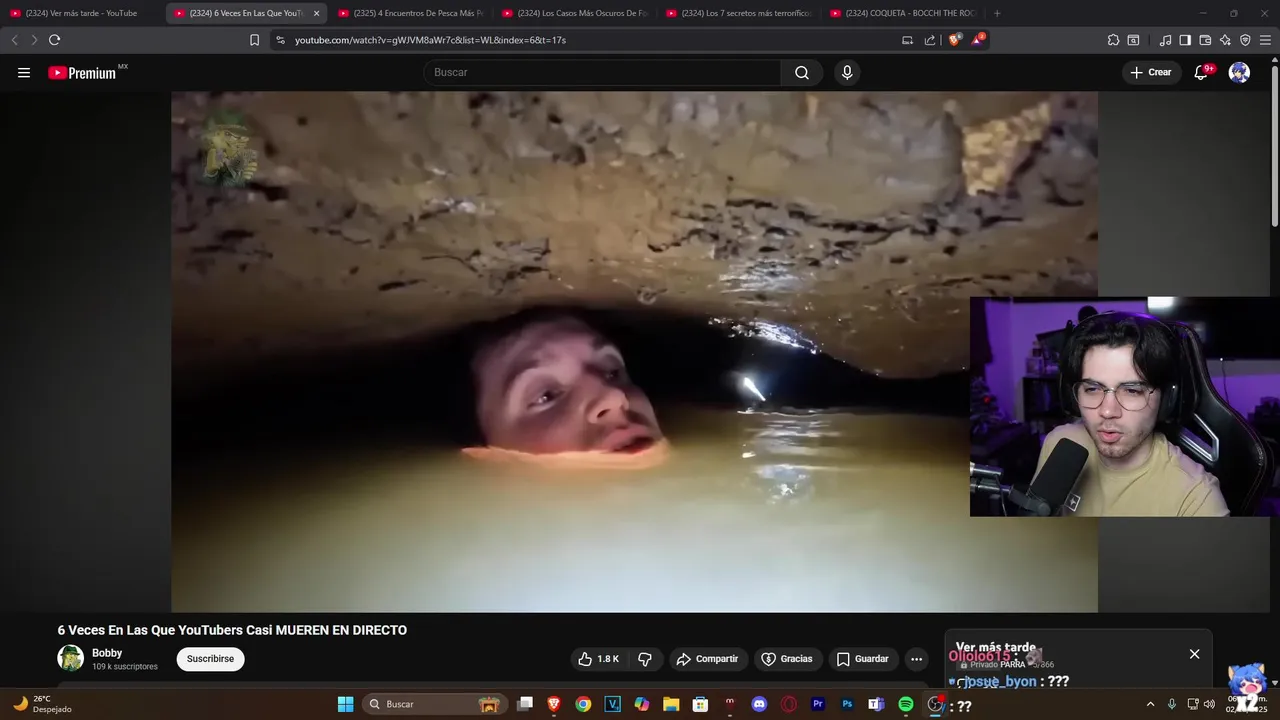The height and width of the screenshot is (720, 1280).
Task: Click the Guardar save button
Action: click(x=862, y=659)
